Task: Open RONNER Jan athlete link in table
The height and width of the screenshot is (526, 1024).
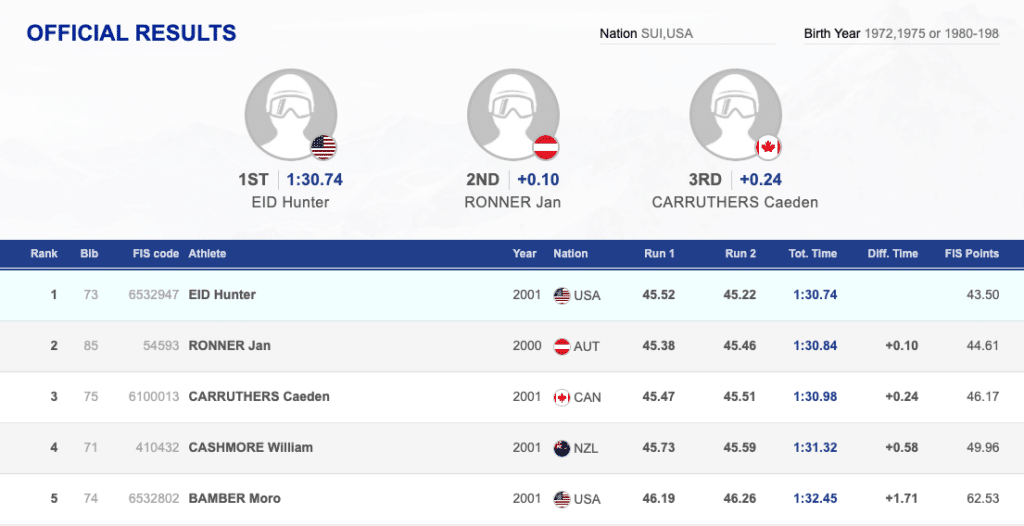Action: pos(230,346)
